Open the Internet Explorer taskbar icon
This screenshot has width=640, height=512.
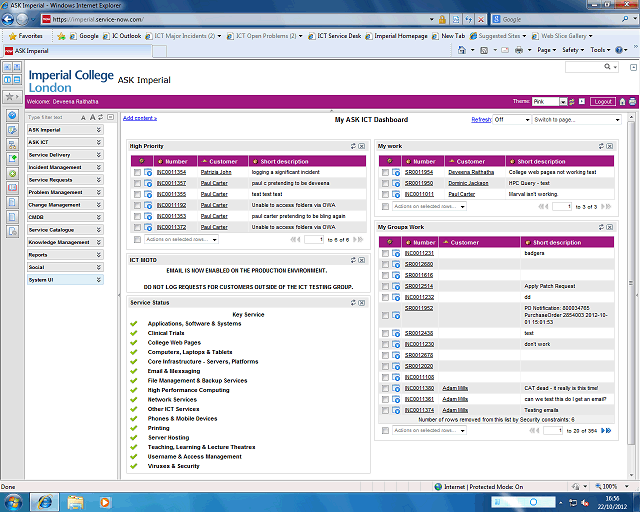click(45, 500)
